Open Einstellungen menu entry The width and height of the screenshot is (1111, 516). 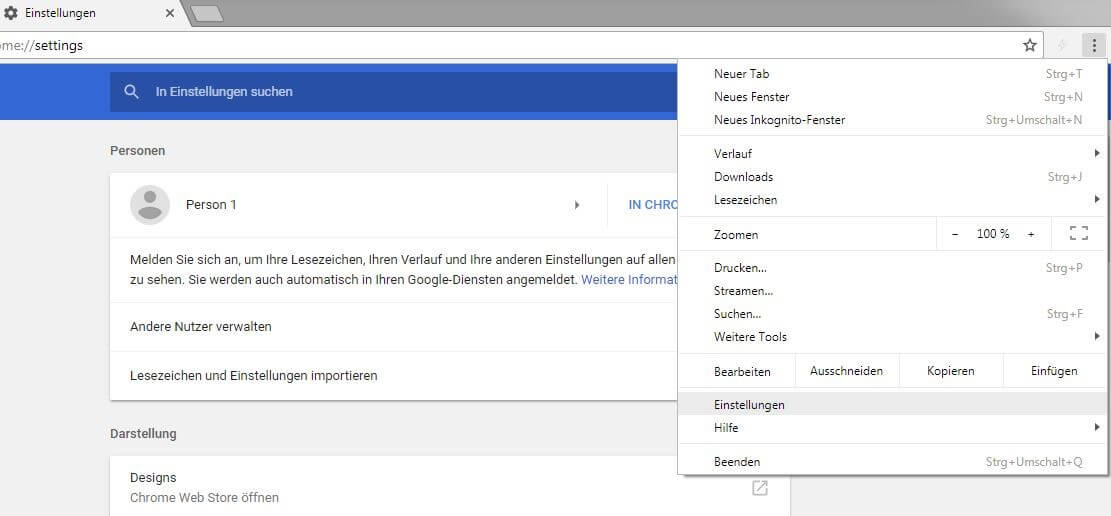click(x=893, y=405)
